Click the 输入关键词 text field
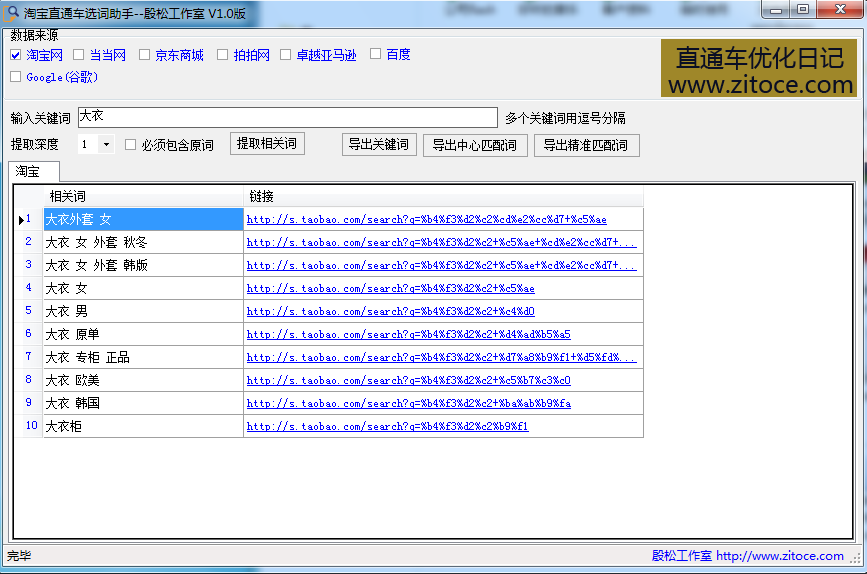Viewport: 867px width, 574px height. click(x=286, y=118)
